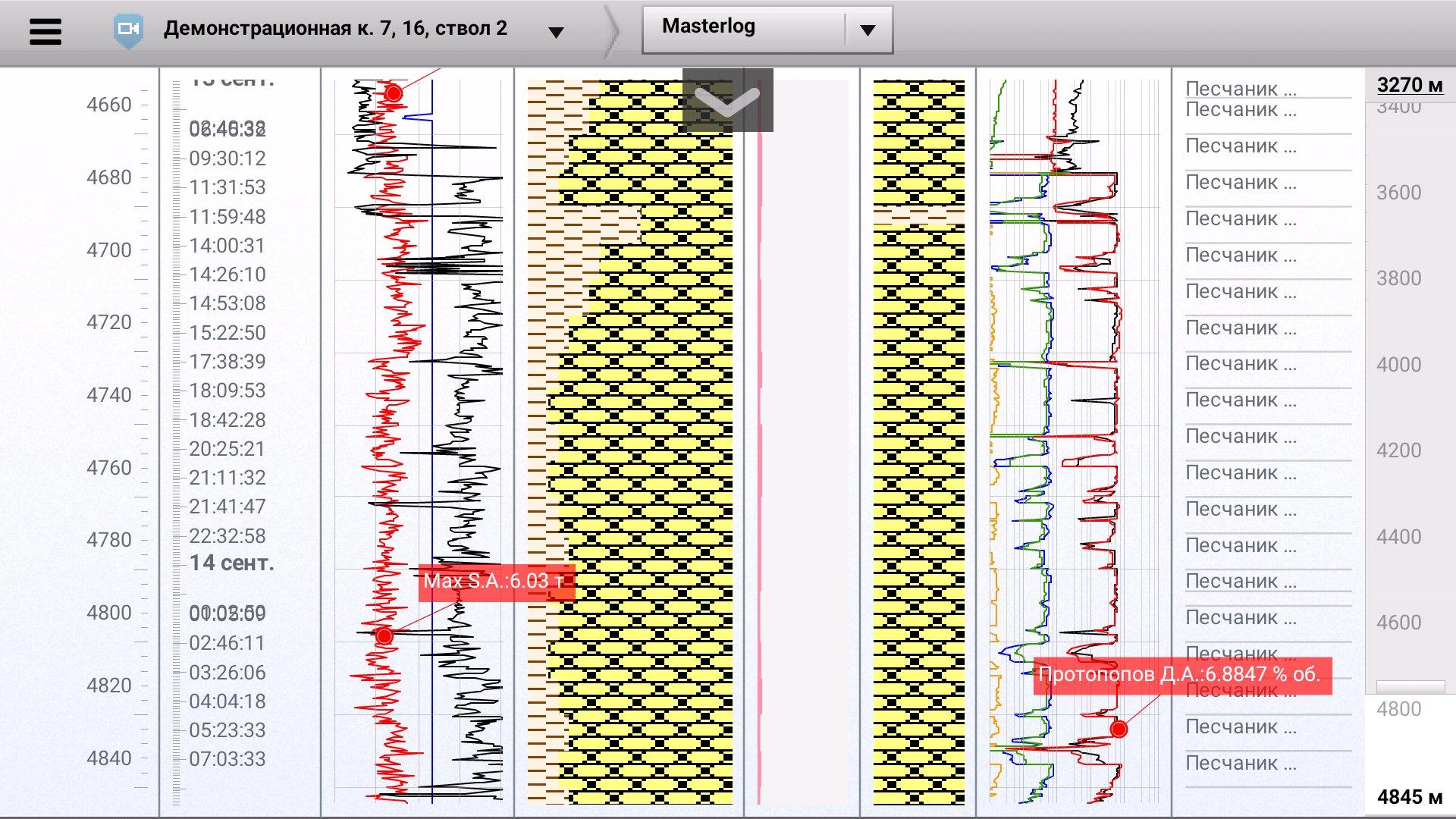Select the 14 сент. date label
1456x819 pixels.
click(x=231, y=563)
